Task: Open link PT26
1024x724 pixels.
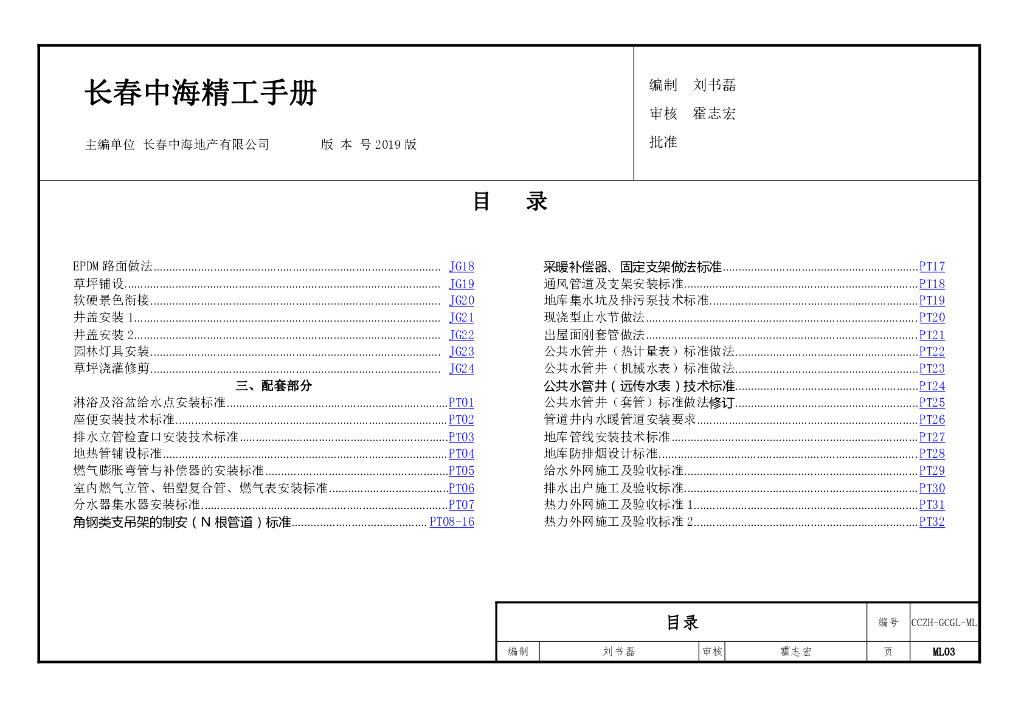Action: pyautogui.click(x=932, y=420)
